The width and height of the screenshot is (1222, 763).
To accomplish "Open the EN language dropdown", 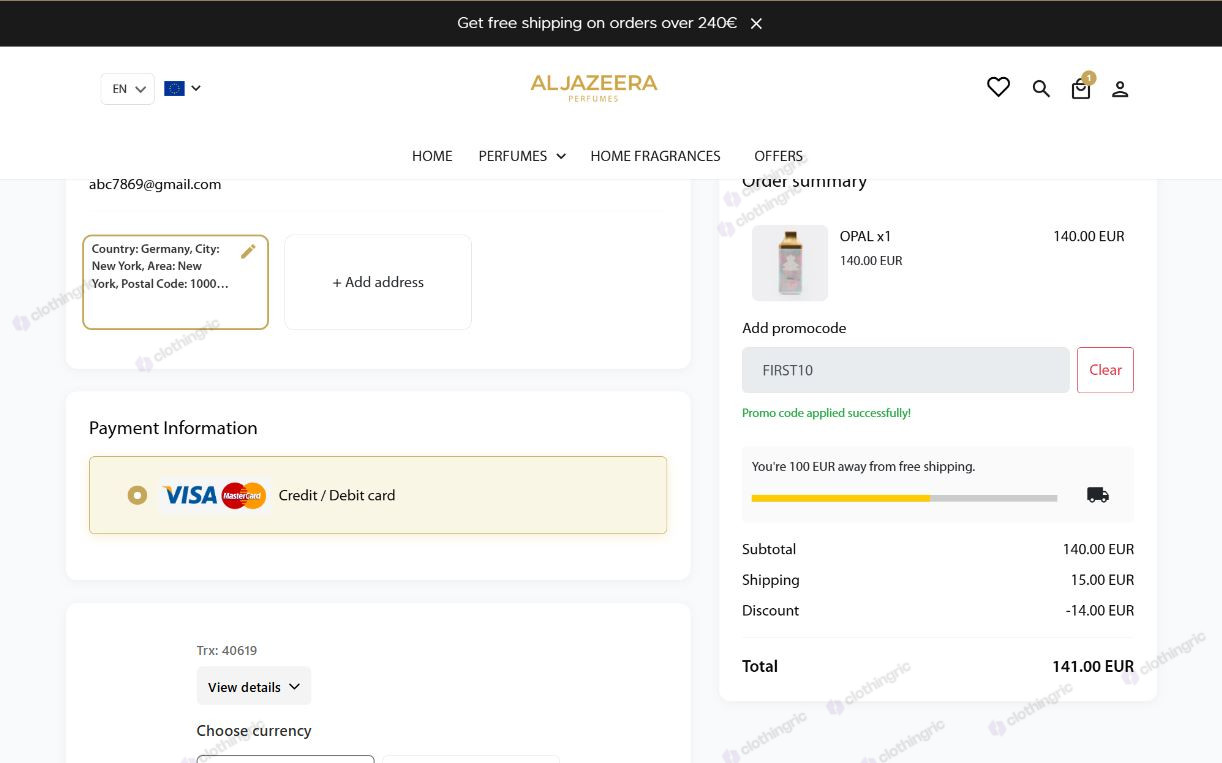I will coord(128,89).
